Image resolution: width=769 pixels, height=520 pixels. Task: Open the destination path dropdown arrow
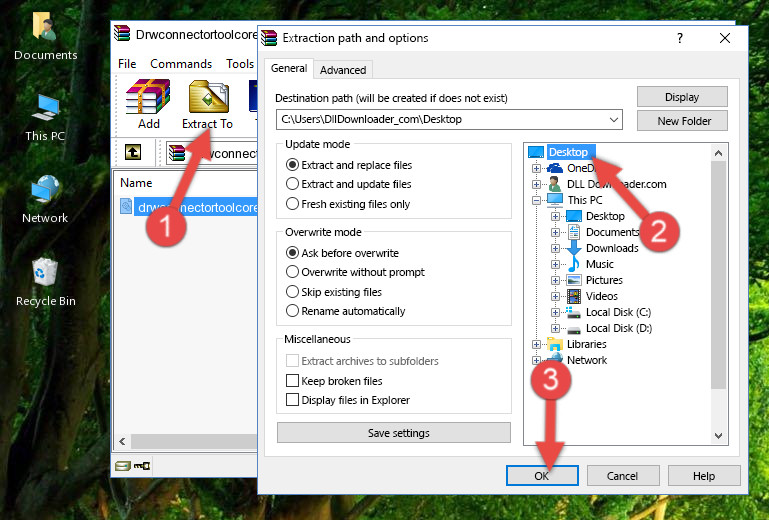[x=614, y=120]
